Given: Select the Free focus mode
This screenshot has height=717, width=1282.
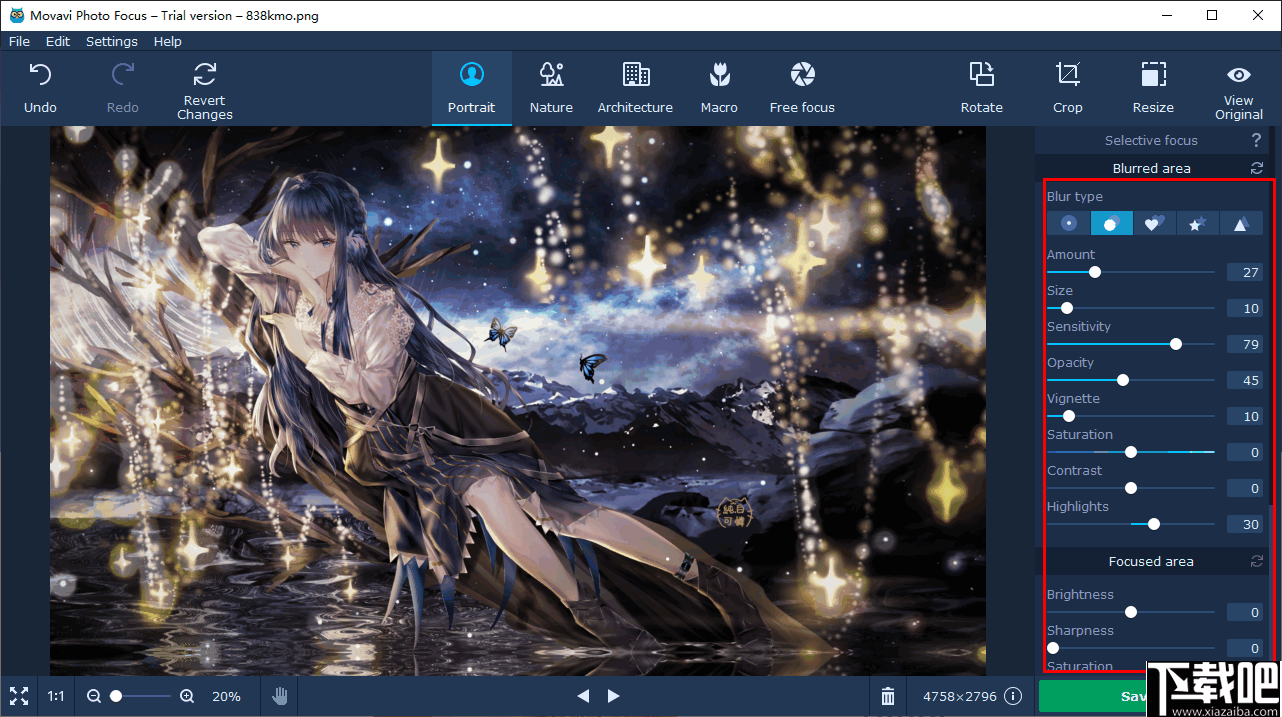Looking at the screenshot, I should pos(802,88).
